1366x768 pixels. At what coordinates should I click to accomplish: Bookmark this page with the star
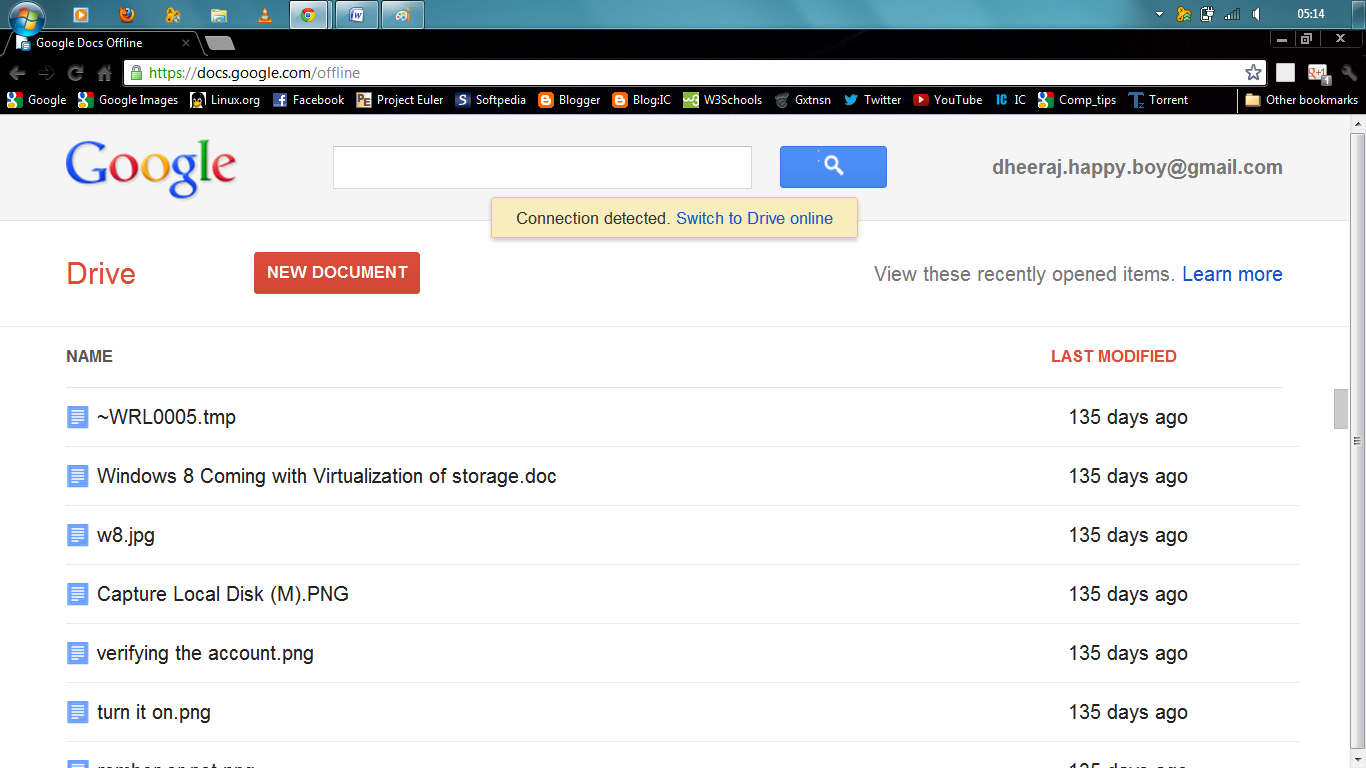coord(1253,73)
